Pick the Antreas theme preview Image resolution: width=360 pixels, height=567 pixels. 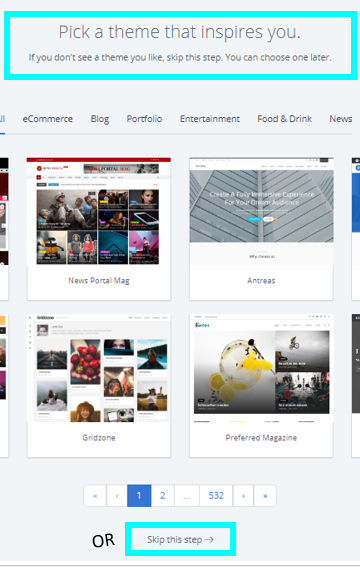(x=261, y=211)
